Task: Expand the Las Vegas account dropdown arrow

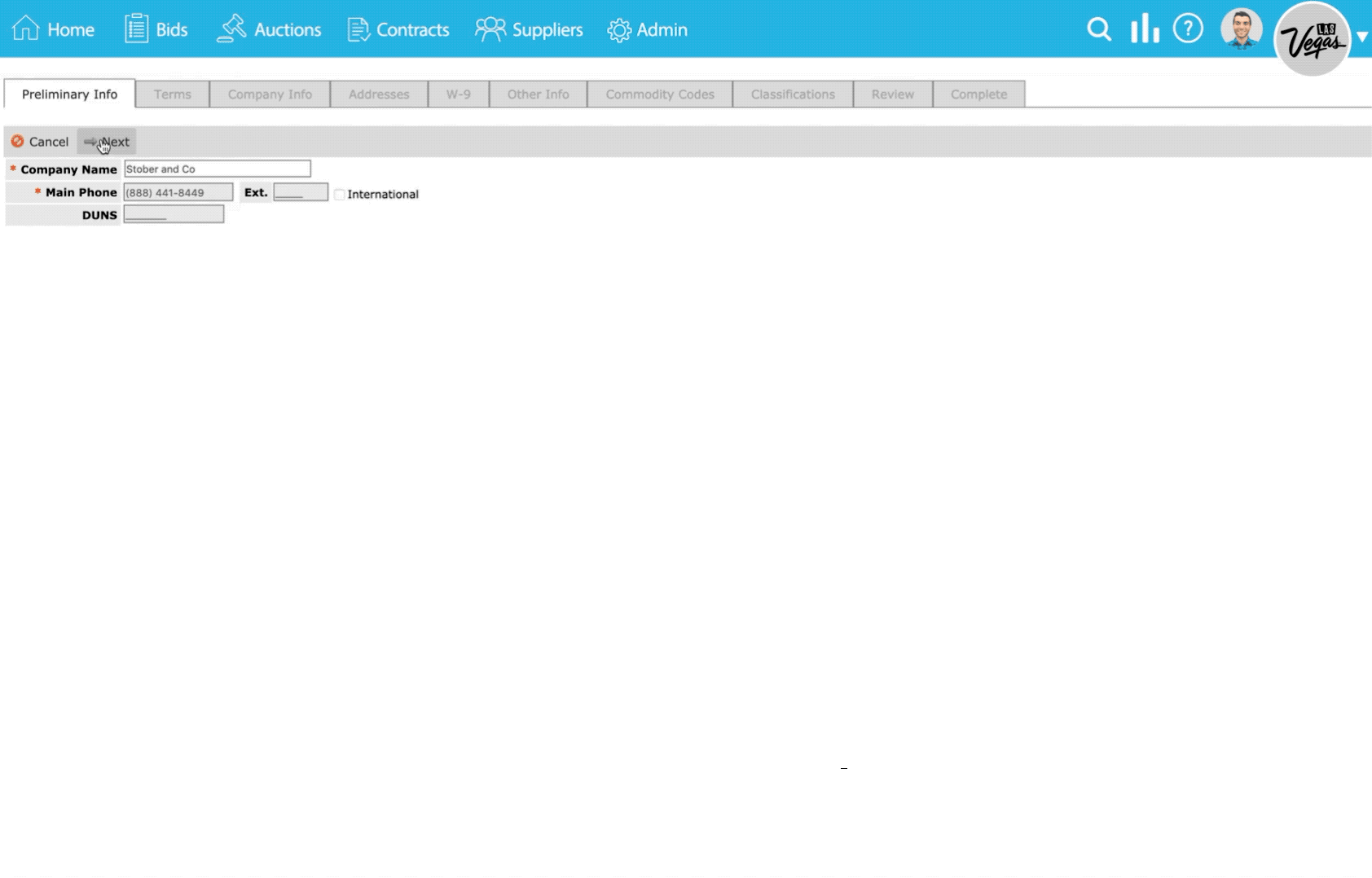Action: pyautogui.click(x=1361, y=37)
